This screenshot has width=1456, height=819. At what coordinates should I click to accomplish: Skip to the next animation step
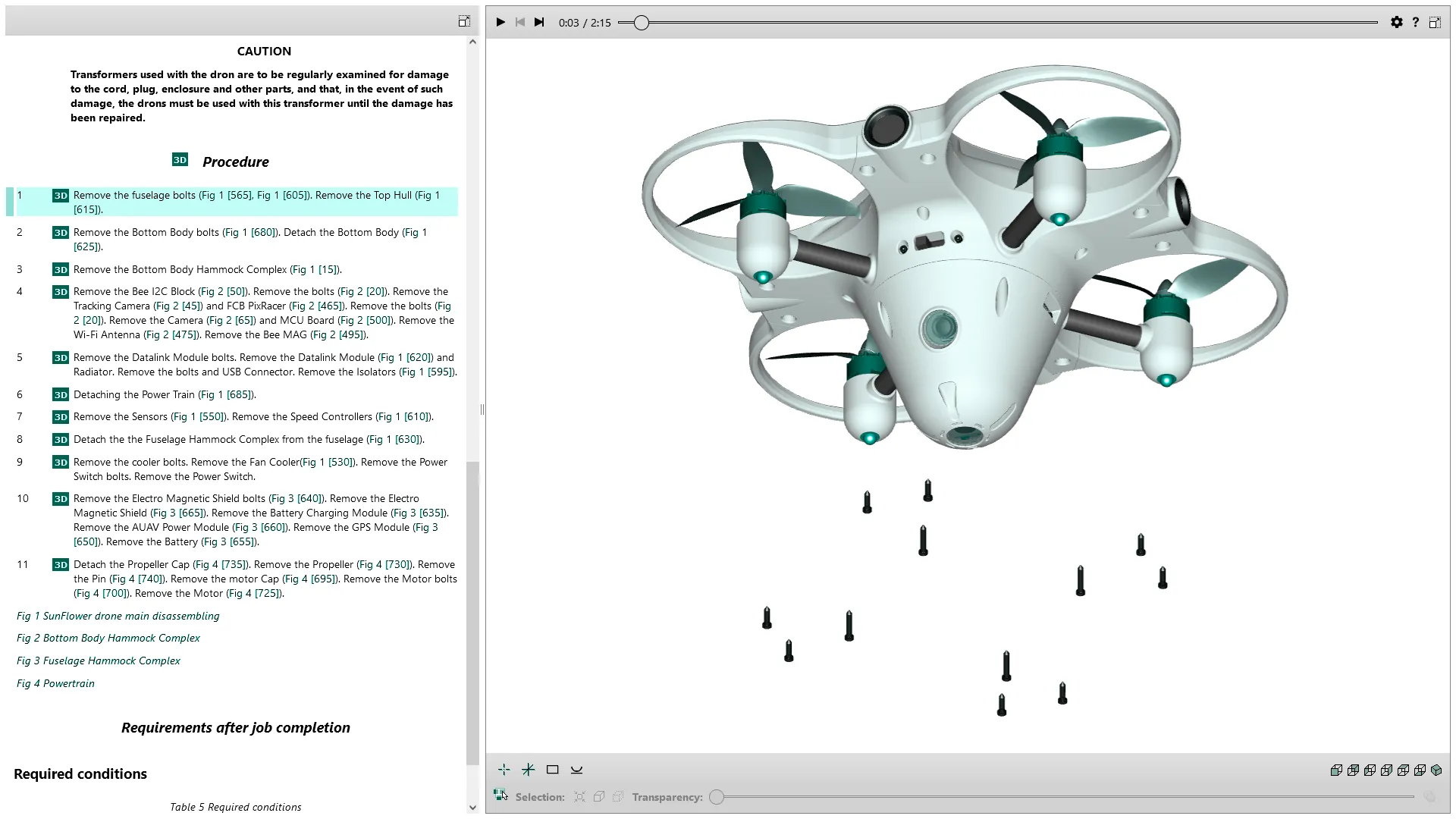(539, 22)
